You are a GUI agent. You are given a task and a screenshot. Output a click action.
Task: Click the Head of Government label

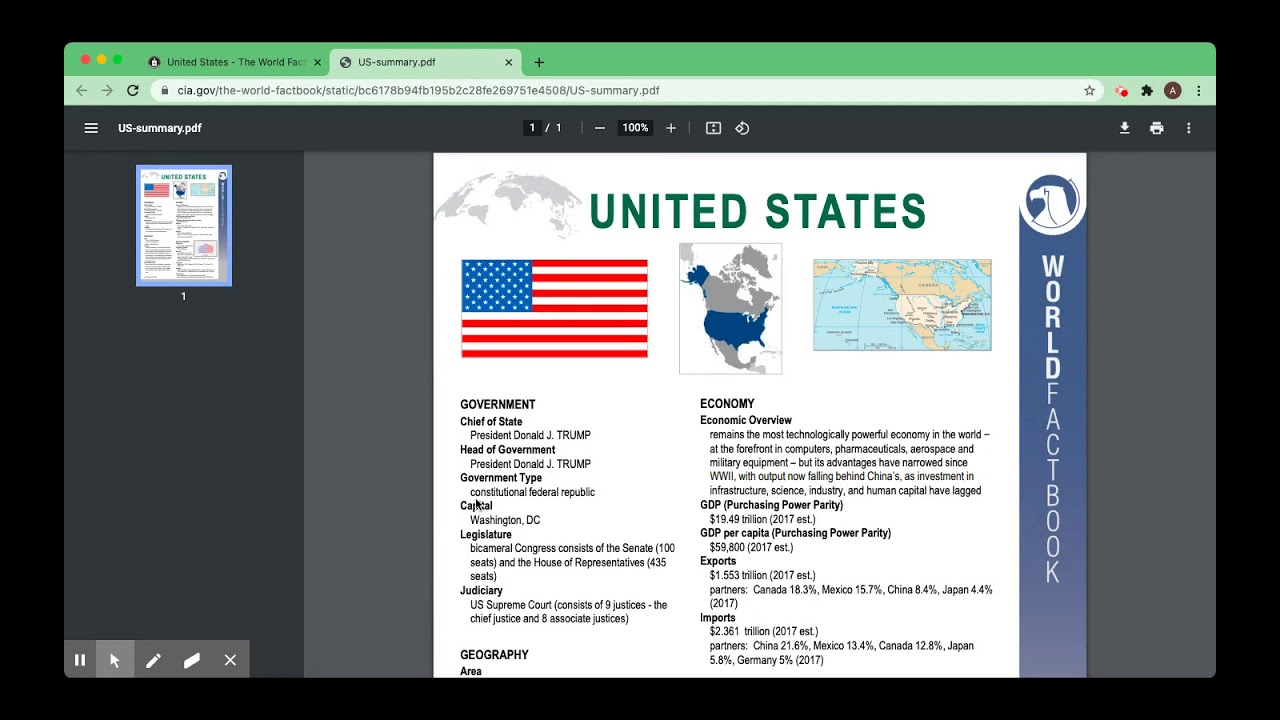click(507, 450)
